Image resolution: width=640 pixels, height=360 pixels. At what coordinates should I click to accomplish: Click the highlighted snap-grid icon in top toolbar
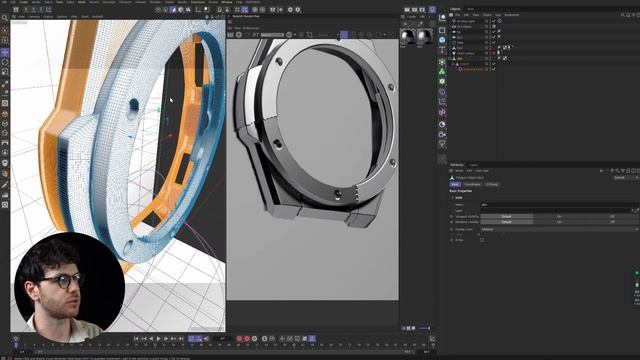244,9
